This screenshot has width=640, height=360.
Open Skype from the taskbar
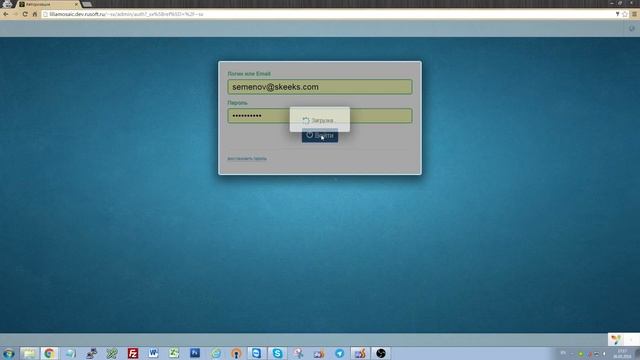click(278, 353)
